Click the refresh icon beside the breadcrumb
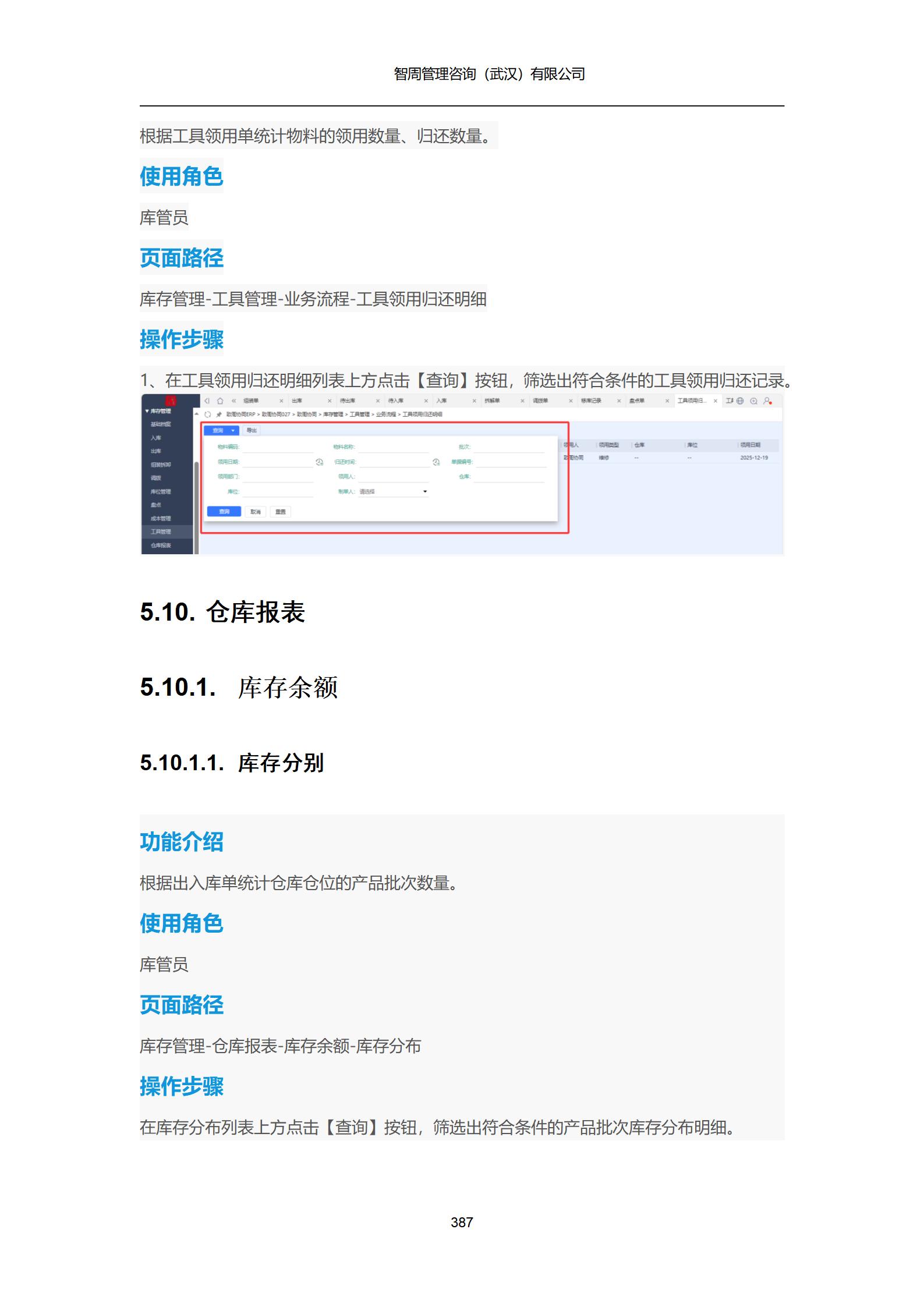Image resolution: width=924 pixels, height=1307 pixels. click(208, 415)
